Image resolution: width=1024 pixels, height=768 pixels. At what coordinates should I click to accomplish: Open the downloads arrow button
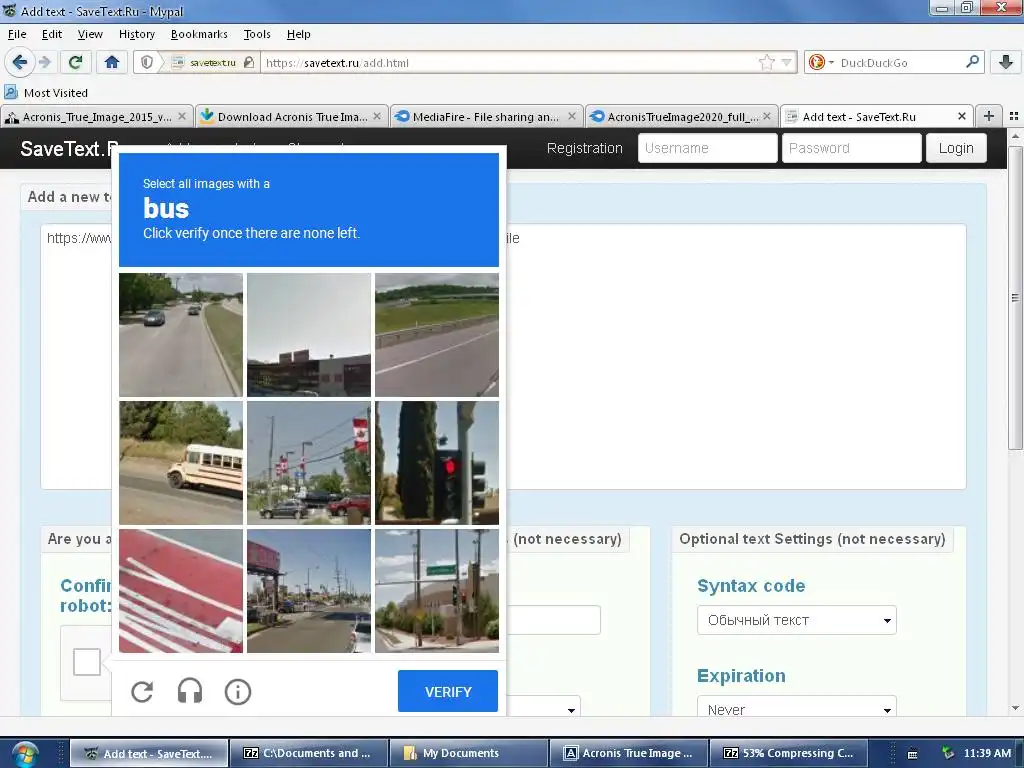1006,62
